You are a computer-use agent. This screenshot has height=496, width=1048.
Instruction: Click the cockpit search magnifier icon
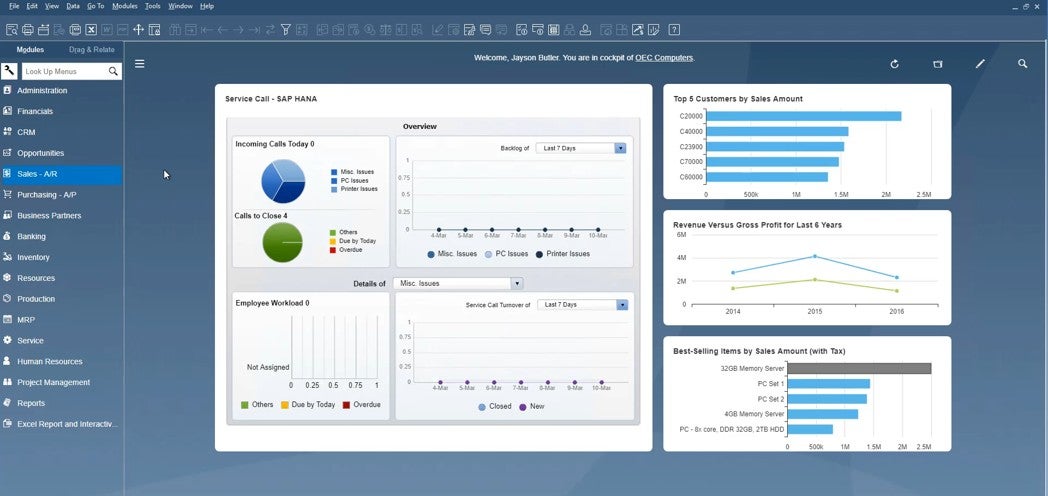tap(1022, 64)
